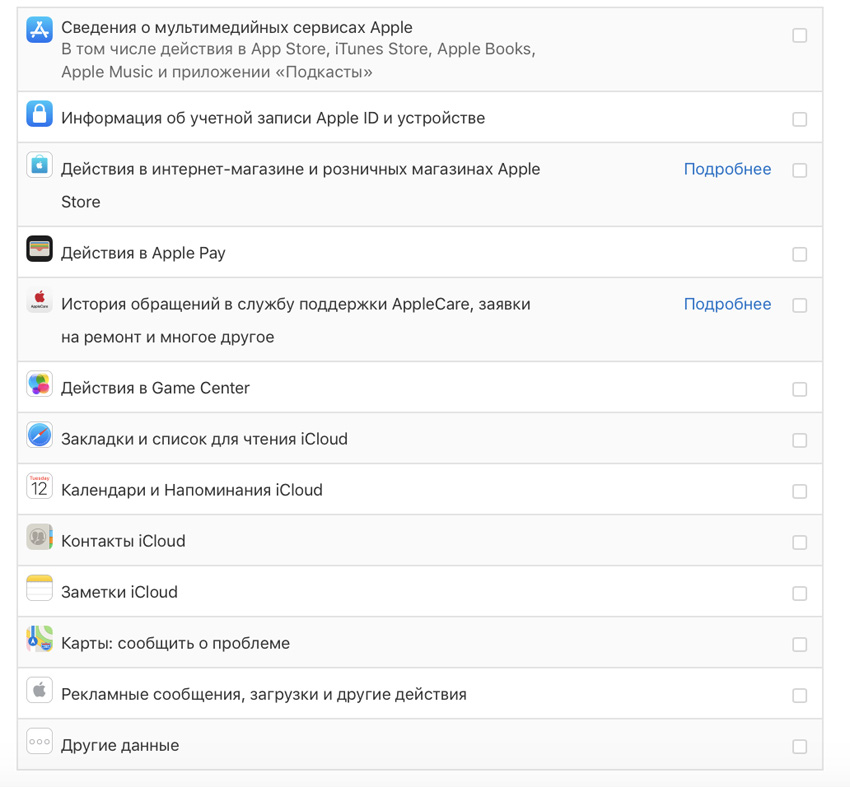Check the AppleCare support history box
850x787 pixels.
[x=800, y=305]
